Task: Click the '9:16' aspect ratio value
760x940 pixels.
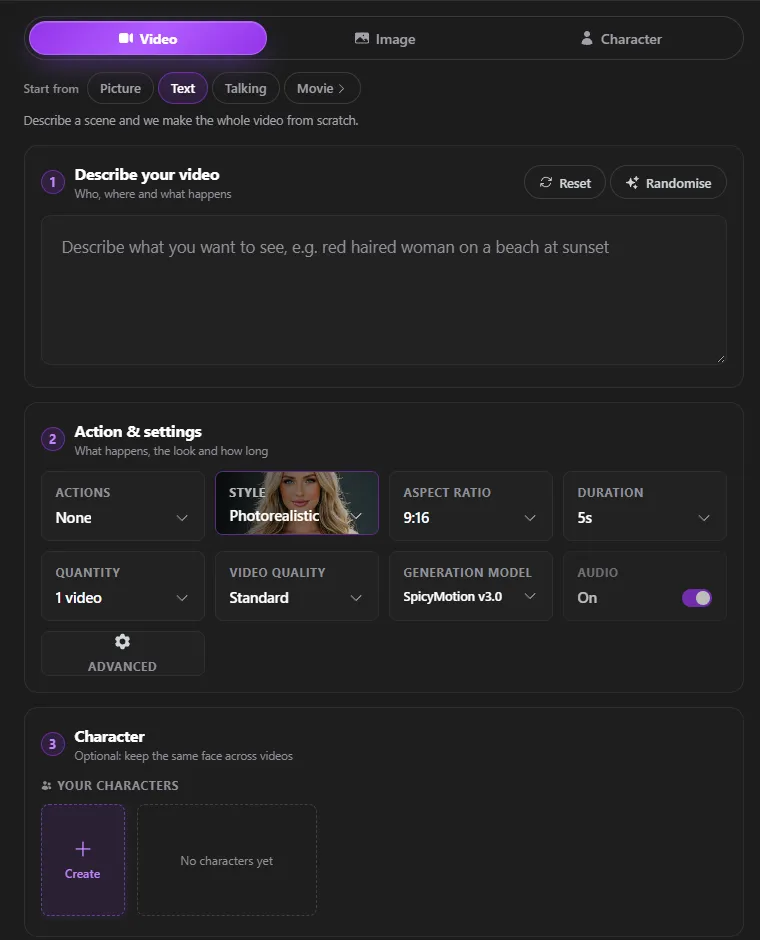Action: [416, 517]
